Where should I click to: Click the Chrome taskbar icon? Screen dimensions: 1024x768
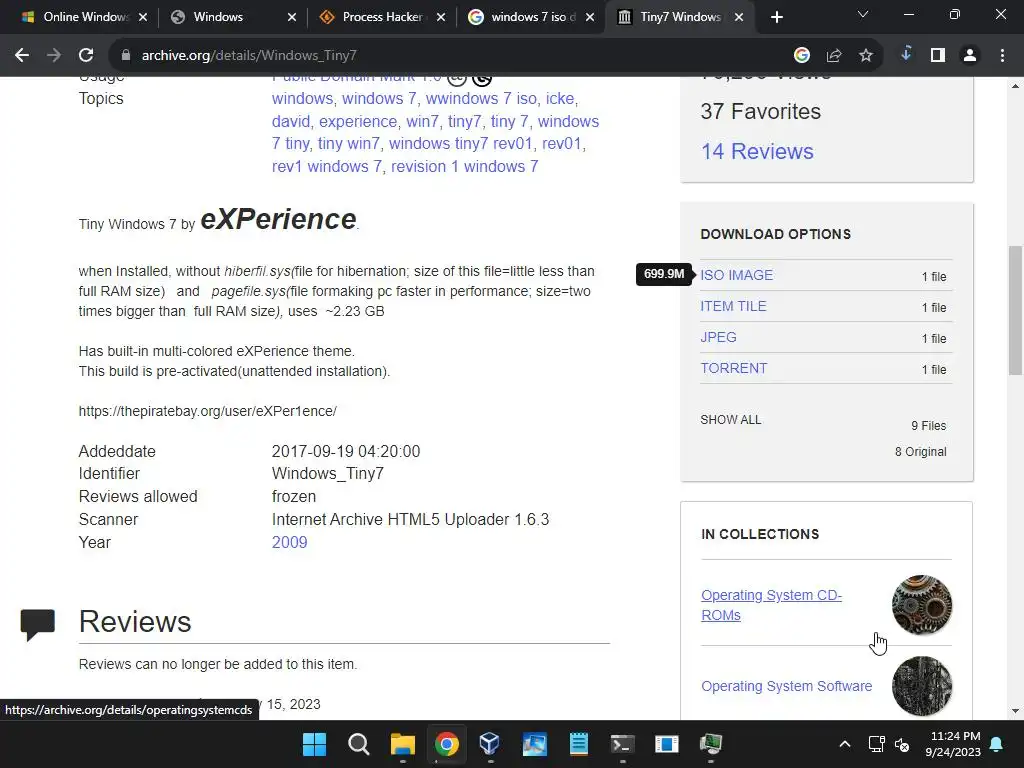(447, 744)
